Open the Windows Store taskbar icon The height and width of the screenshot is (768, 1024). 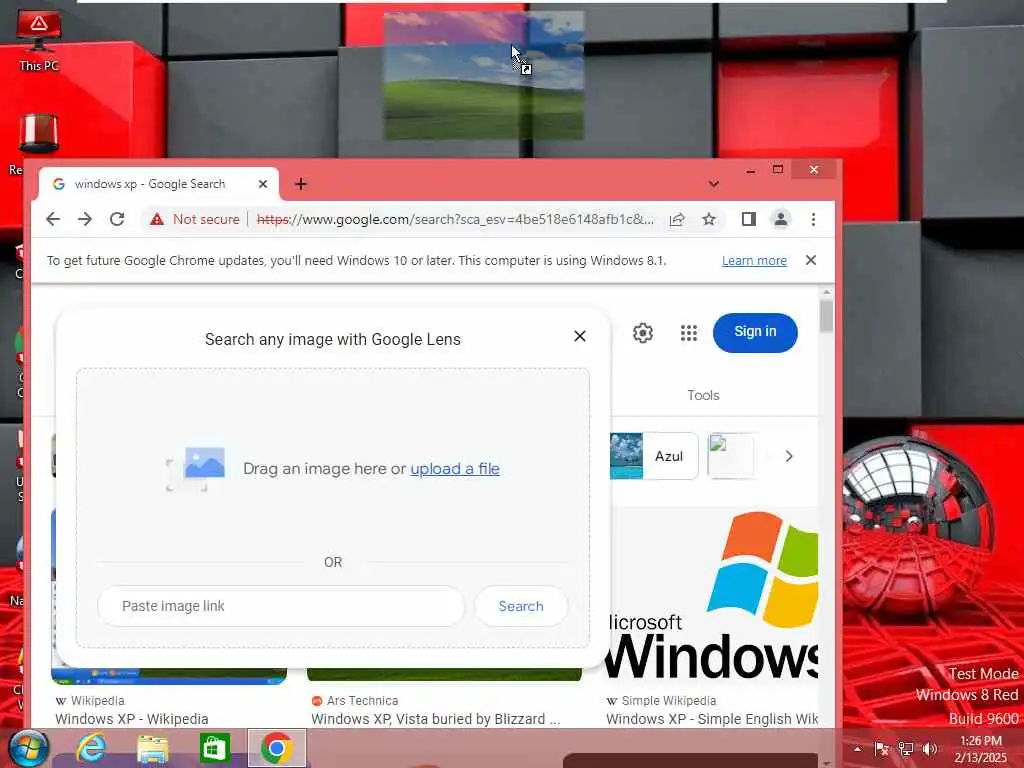214,748
